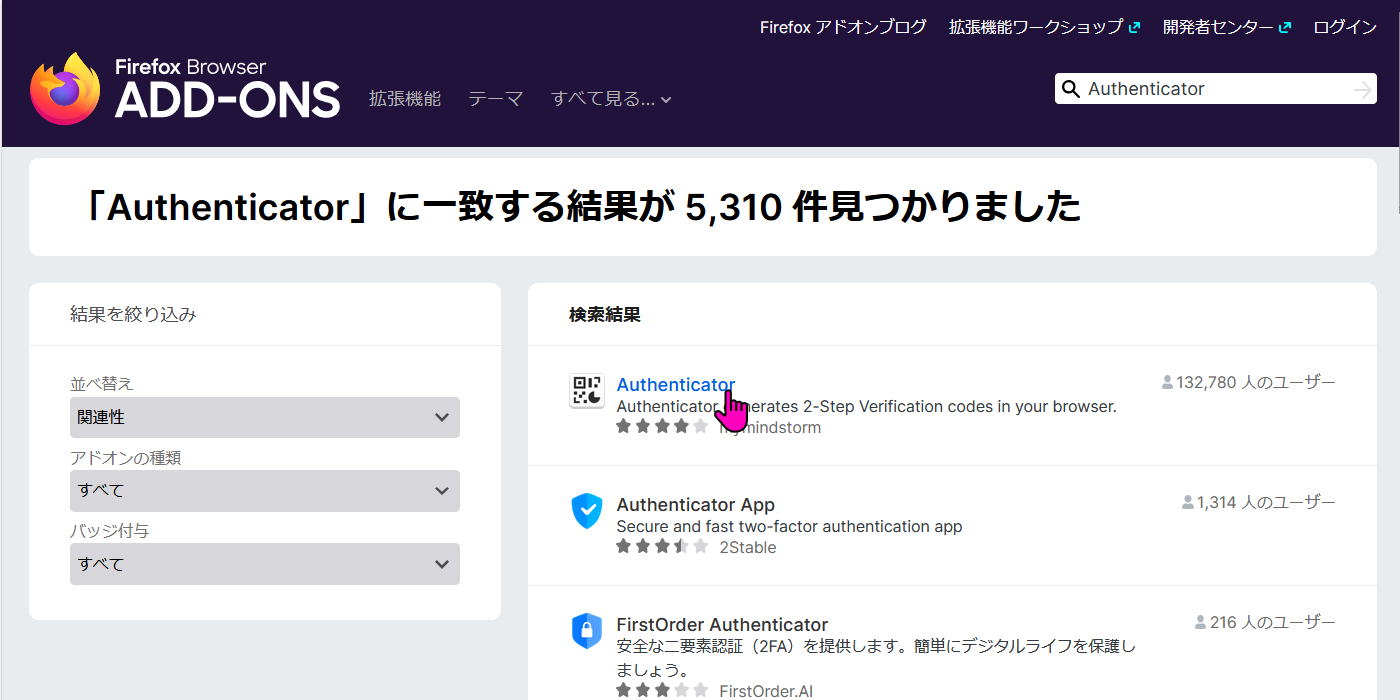Open the FirstOrder Authenticator result title

723,625
